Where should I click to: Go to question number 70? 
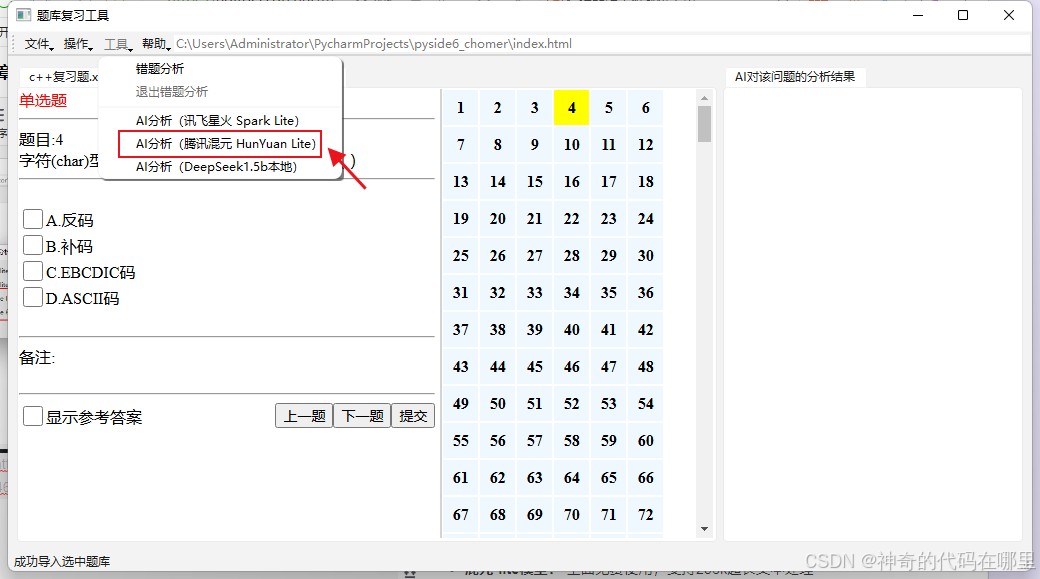click(572, 515)
